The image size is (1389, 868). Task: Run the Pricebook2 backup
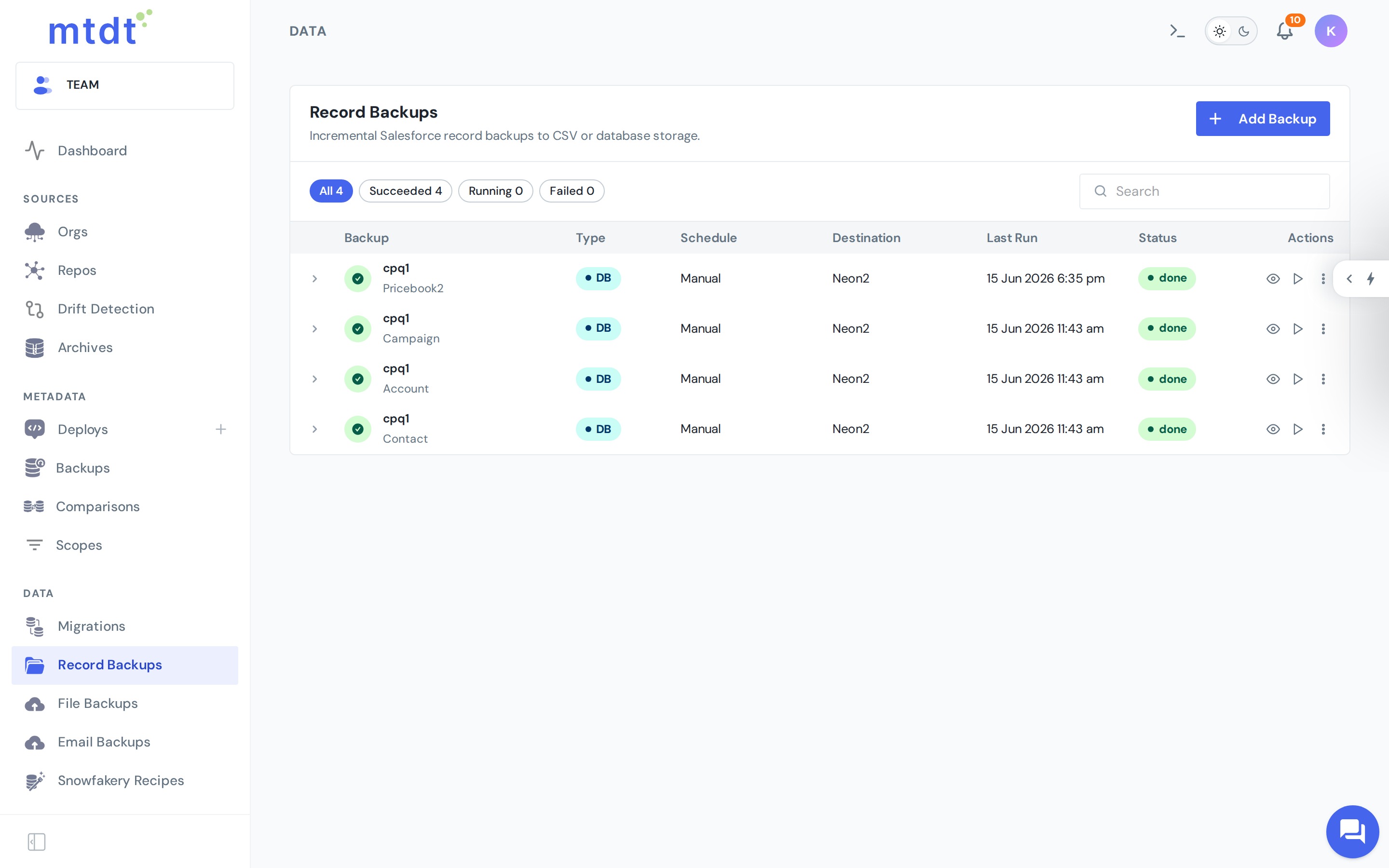pos(1297,278)
